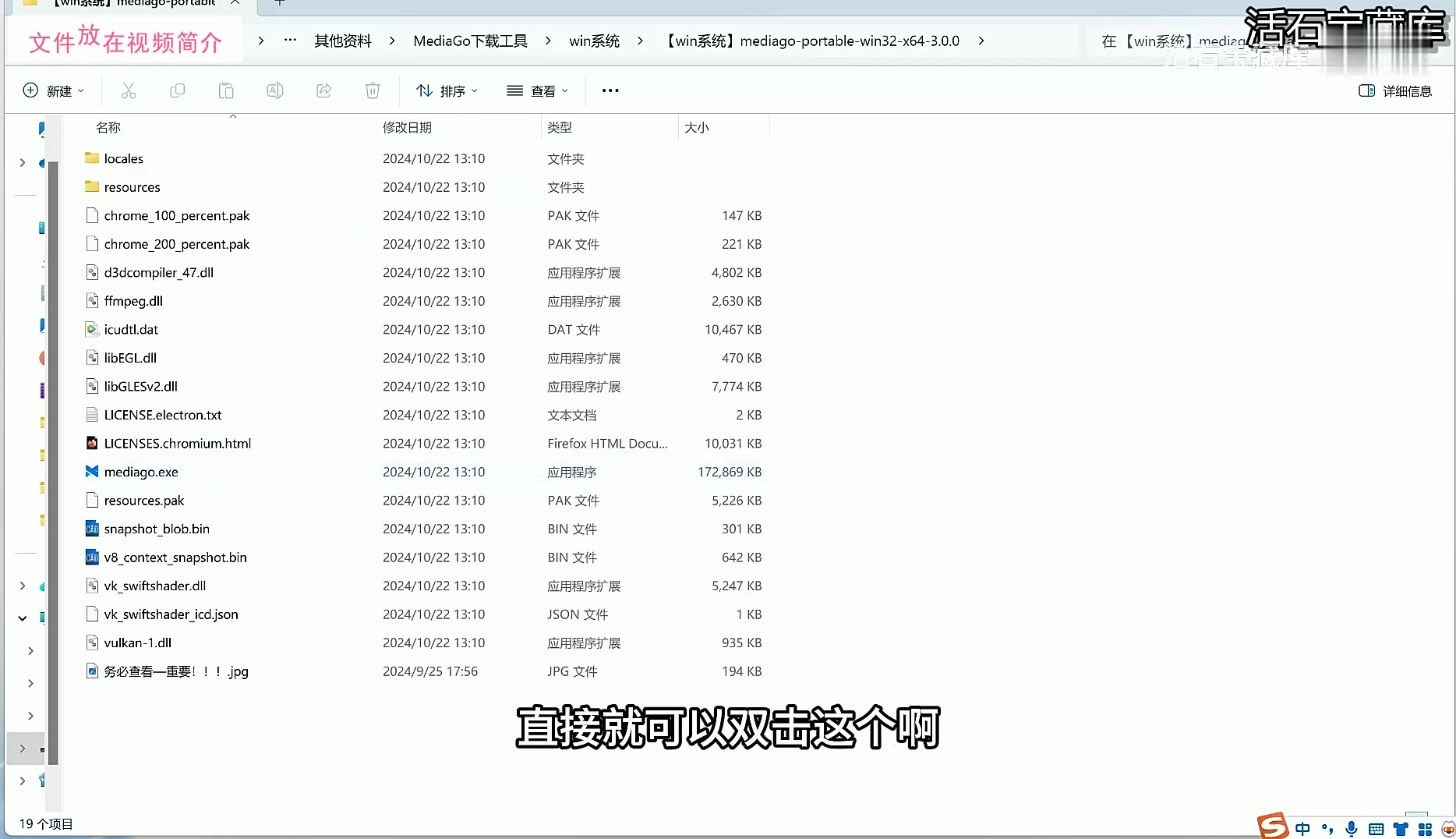This screenshot has width=1456, height=839.
Task: Click the breadcrumb ellipsis button
Action: coord(290,41)
